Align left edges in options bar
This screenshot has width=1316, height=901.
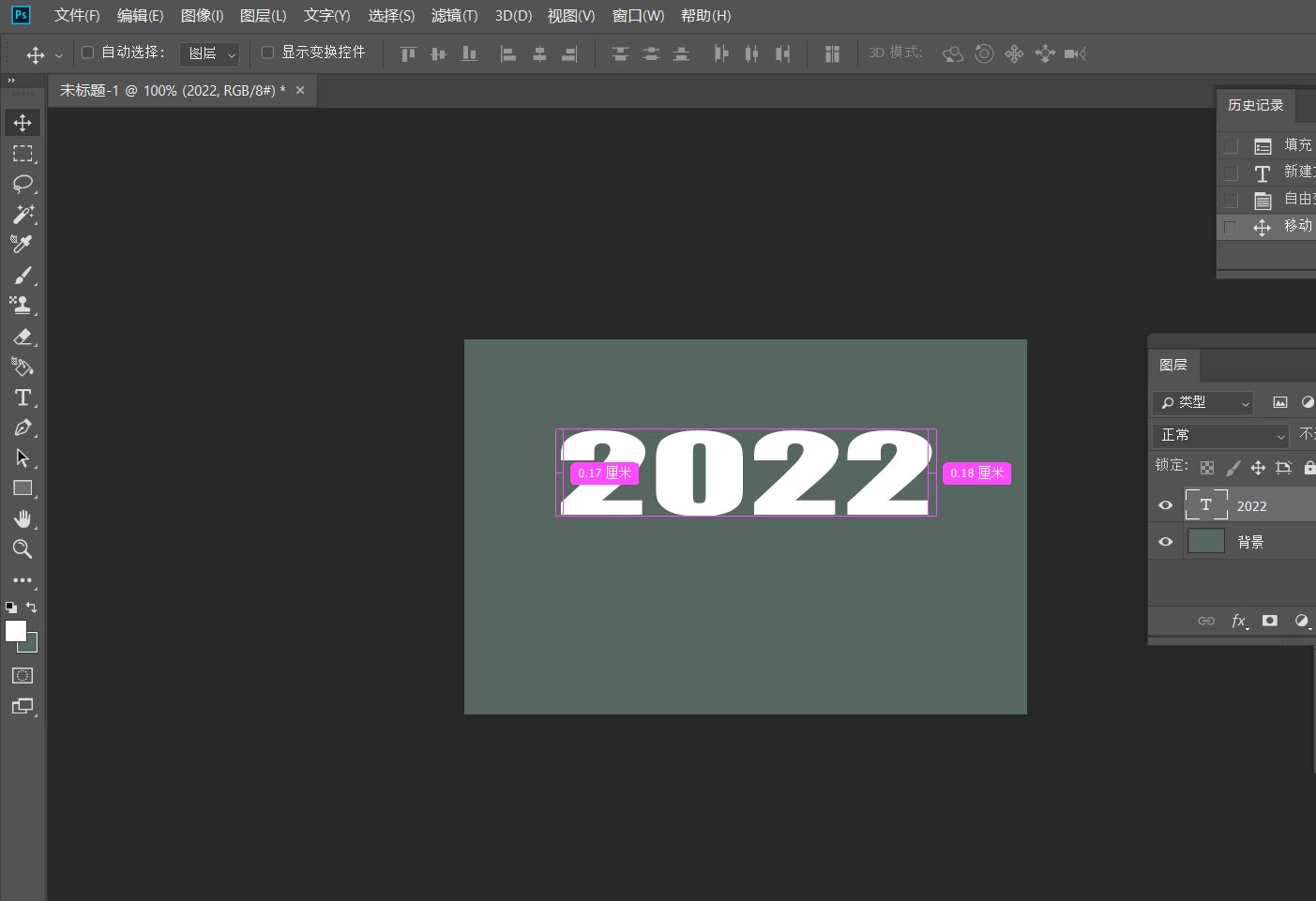507,54
